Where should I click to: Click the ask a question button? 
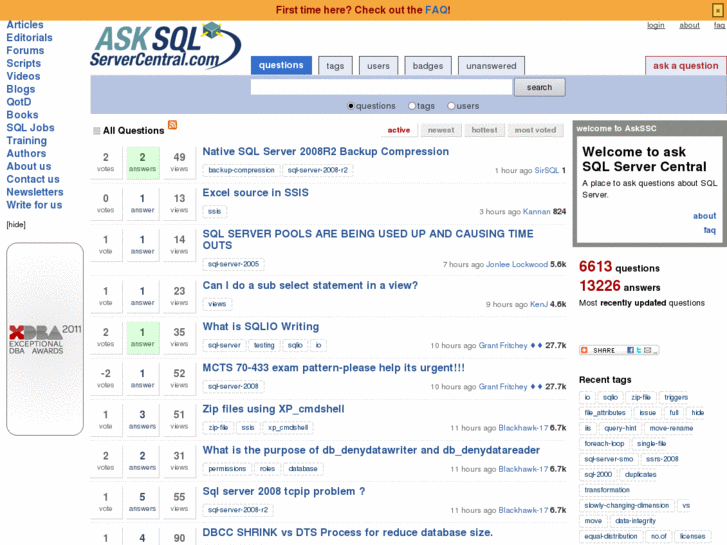pos(686,66)
